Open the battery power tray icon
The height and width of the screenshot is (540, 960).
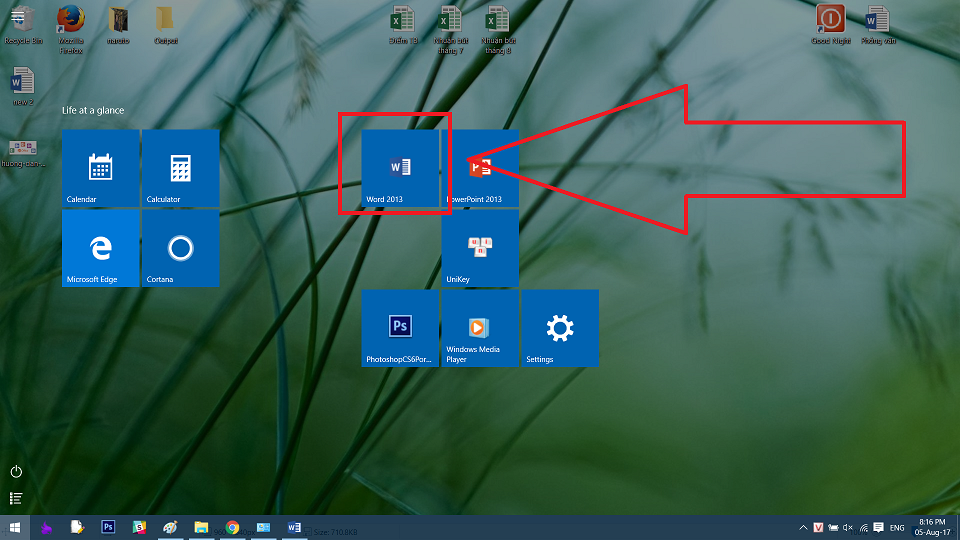click(833, 527)
